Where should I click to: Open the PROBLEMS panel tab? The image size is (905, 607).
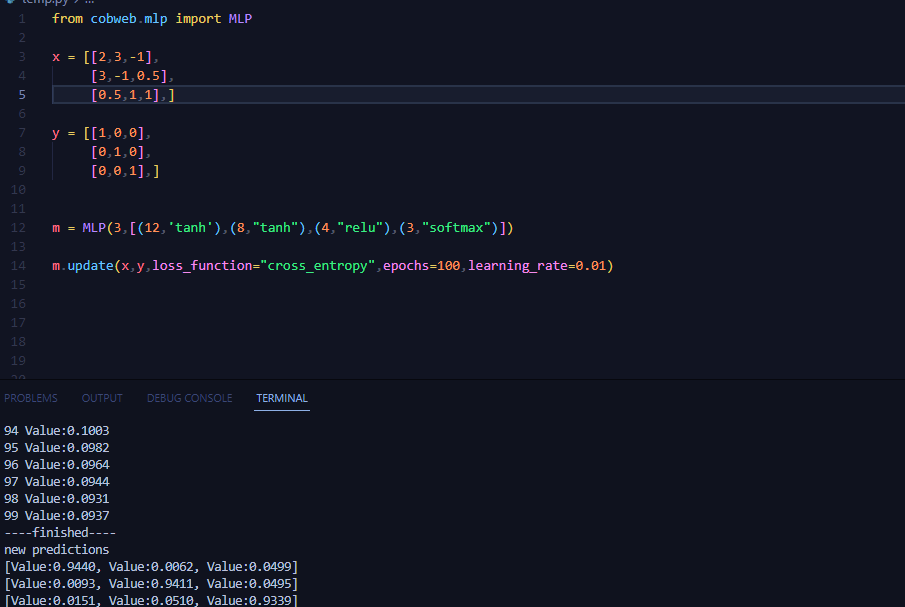point(31,398)
